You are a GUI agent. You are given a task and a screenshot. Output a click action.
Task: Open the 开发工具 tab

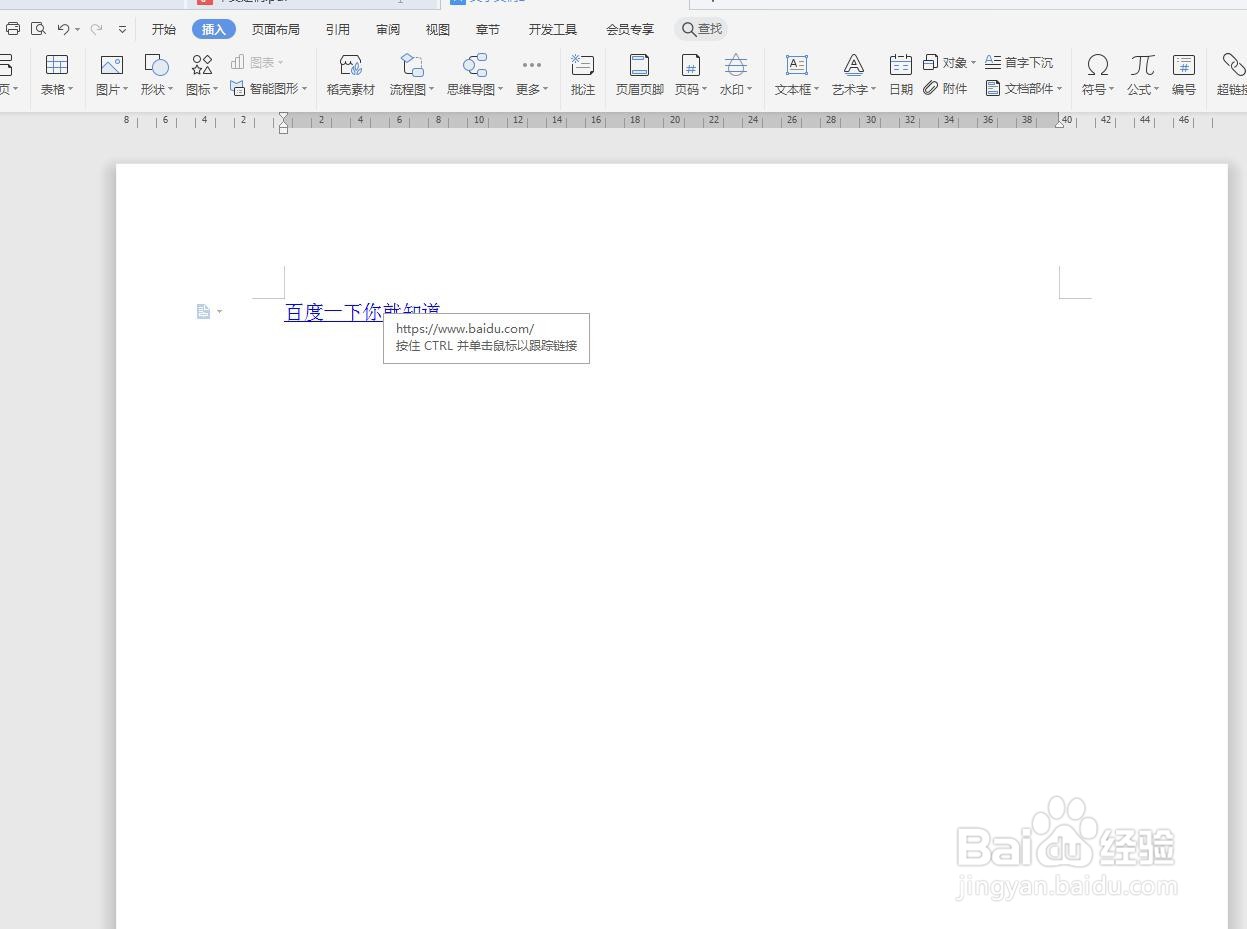click(553, 29)
